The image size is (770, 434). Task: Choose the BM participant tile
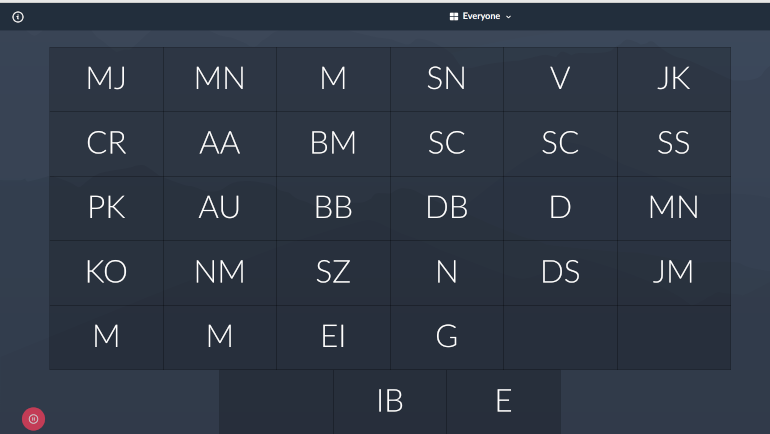(333, 144)
